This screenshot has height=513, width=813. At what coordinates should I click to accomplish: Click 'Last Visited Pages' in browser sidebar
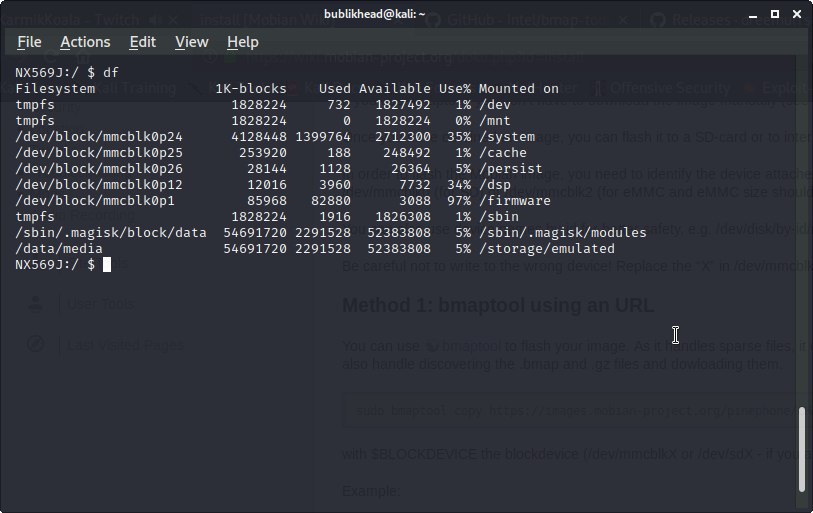tap(125, 345)
